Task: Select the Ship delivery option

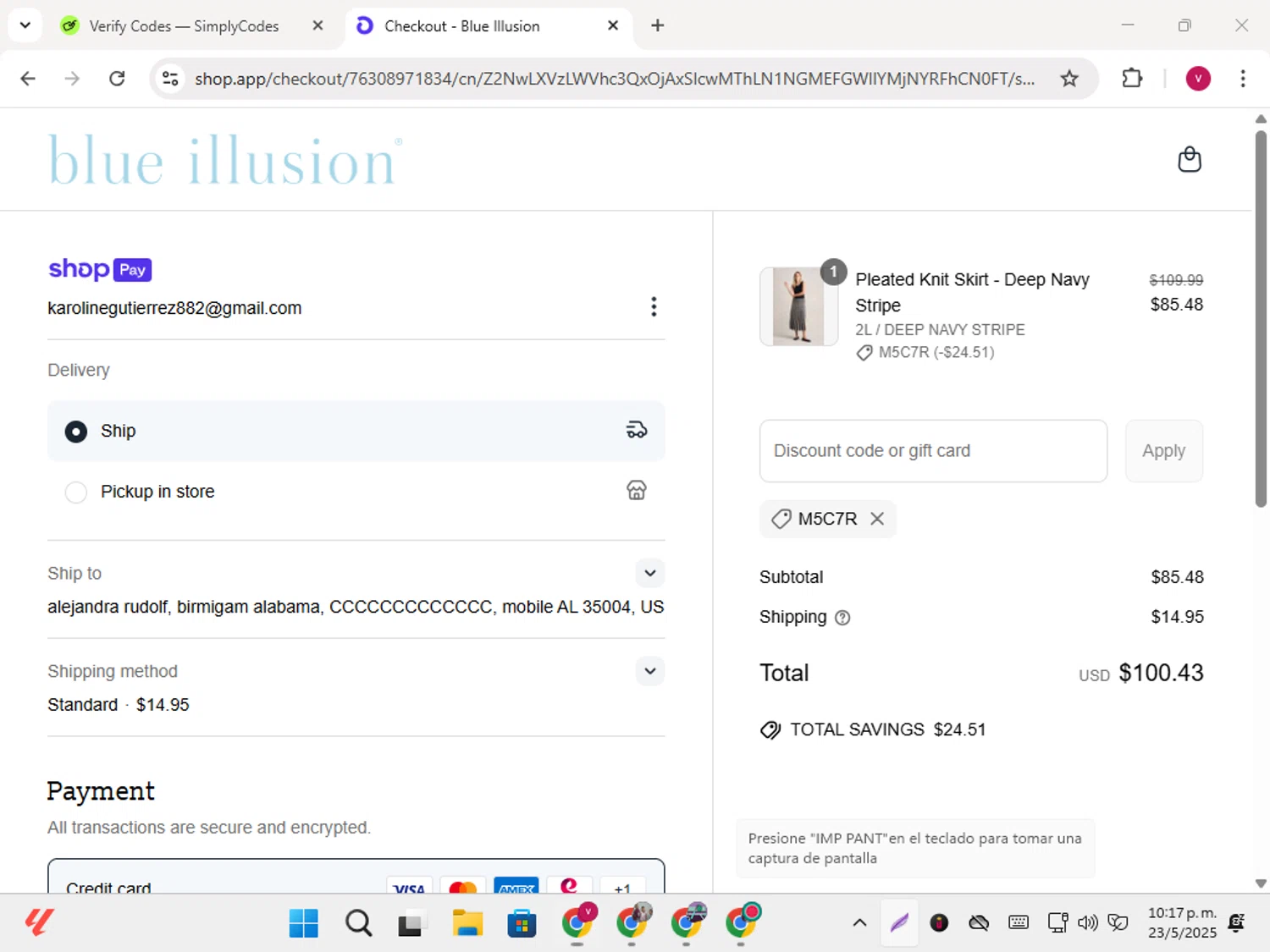Action: coord(356,431)
